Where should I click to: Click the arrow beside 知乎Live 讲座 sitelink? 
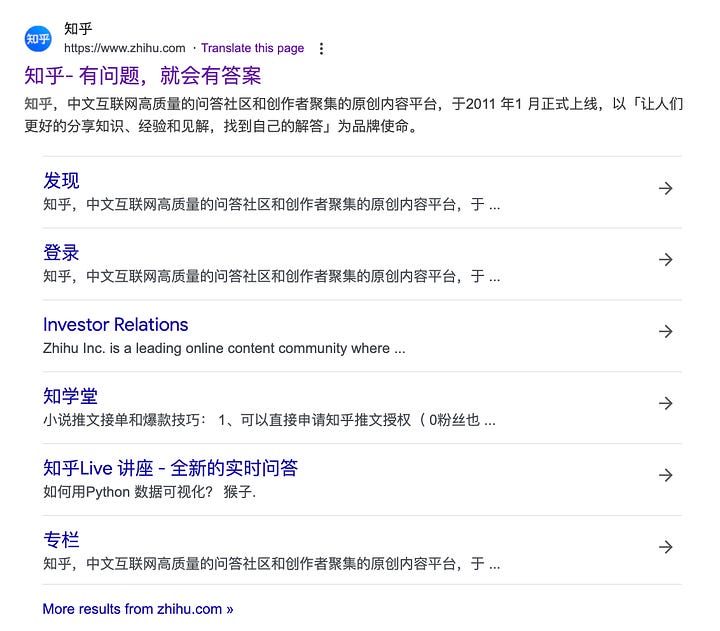click(x=665, y=475)
